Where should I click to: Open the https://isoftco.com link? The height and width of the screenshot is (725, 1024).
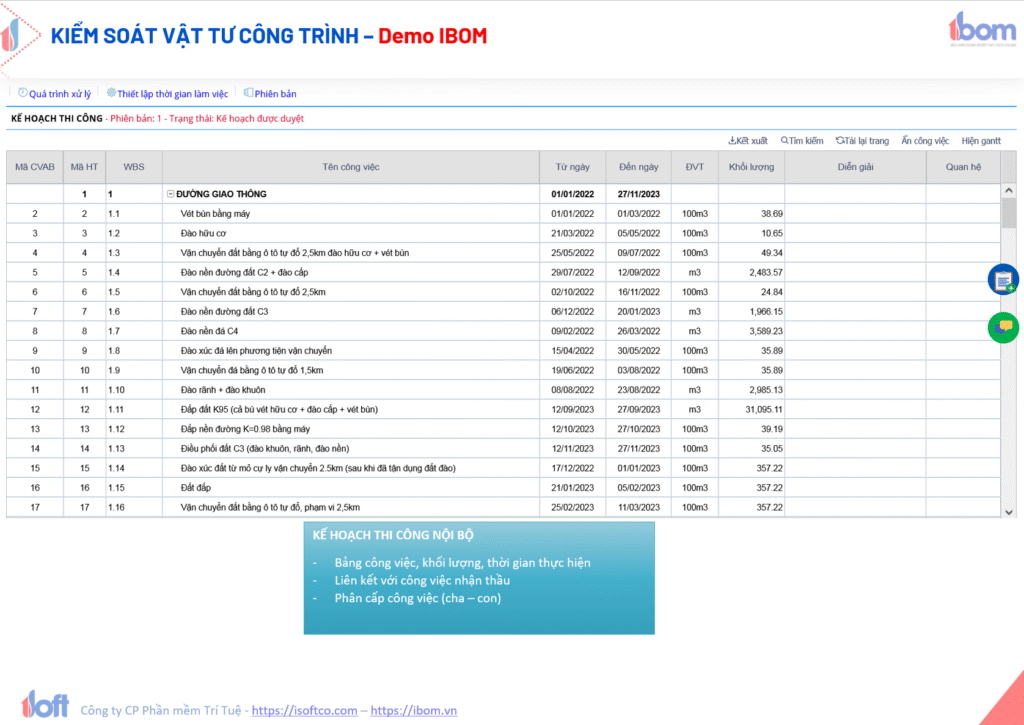pyautogui.click(x=304, y=711)
